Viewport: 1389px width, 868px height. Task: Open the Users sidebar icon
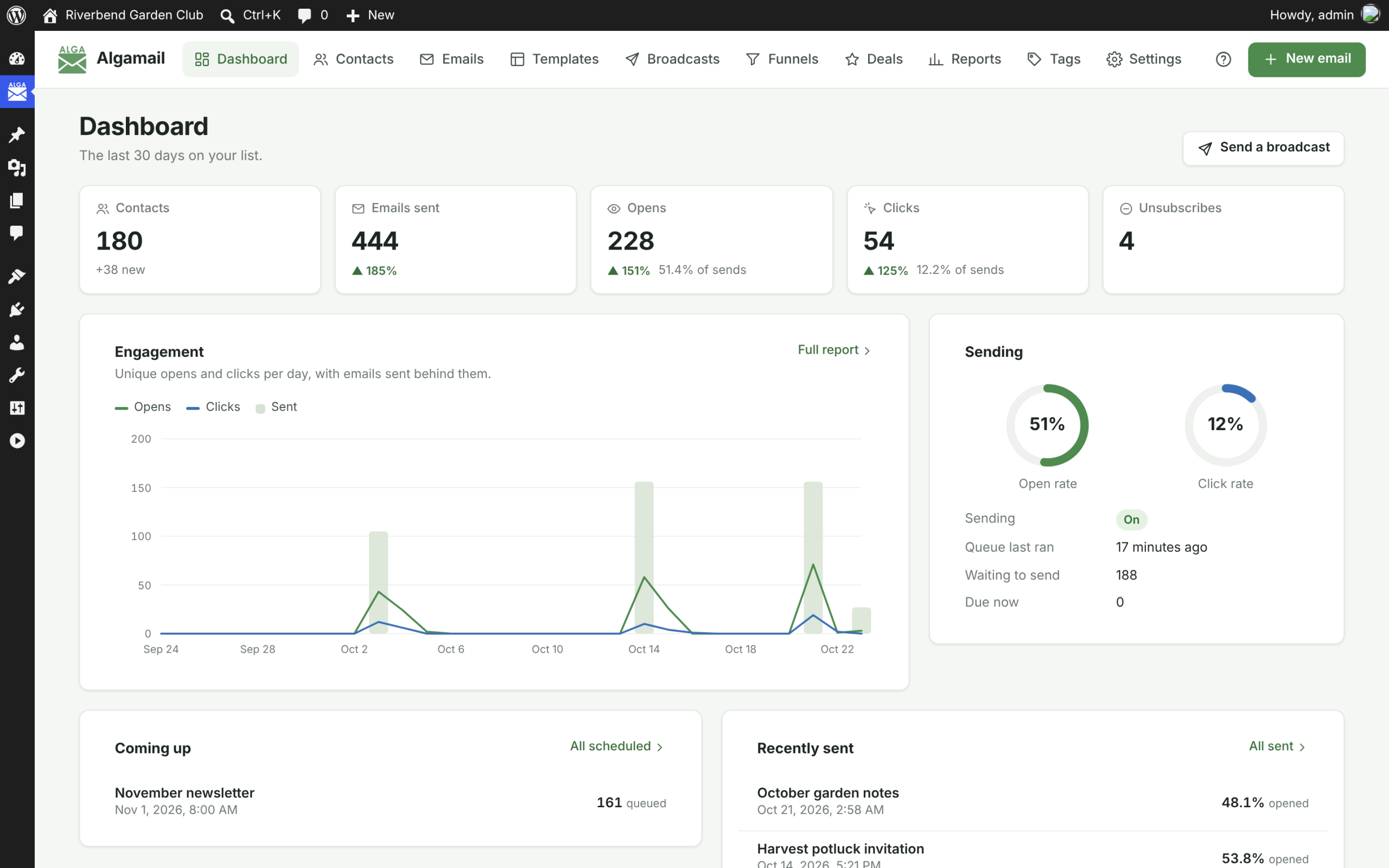point(17,343)
